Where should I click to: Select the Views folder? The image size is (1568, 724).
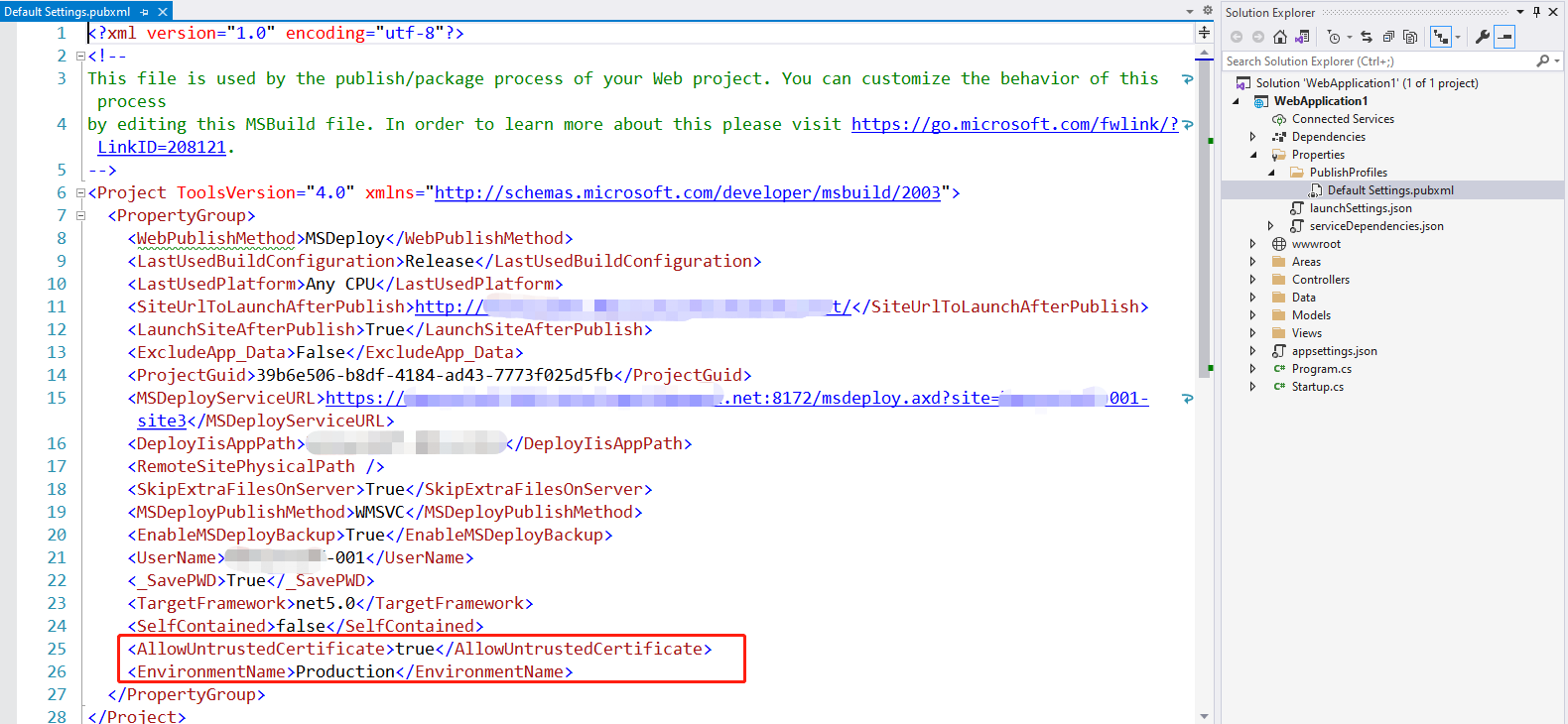click(1307, 333)
